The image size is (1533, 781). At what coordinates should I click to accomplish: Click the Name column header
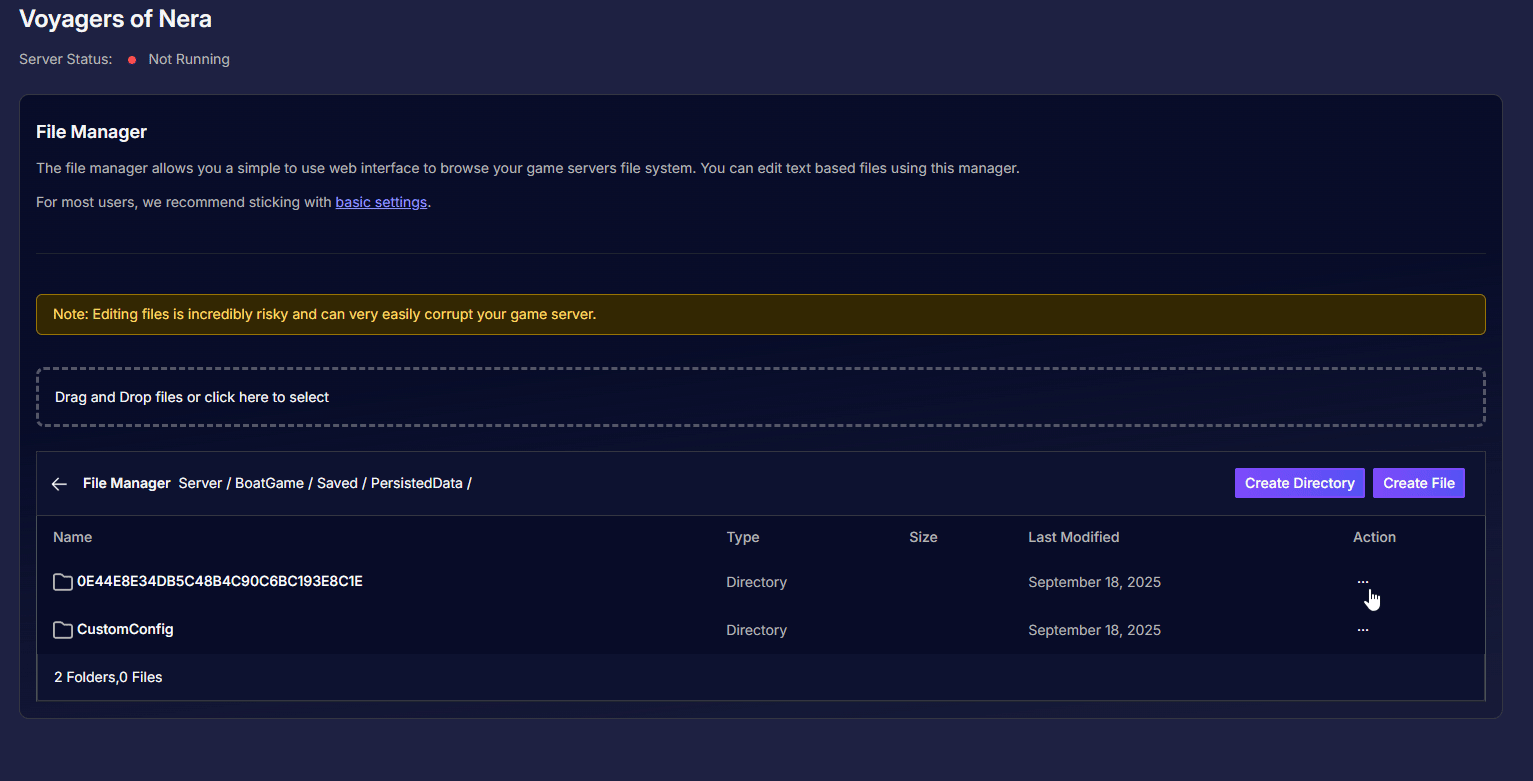point(72,537)
